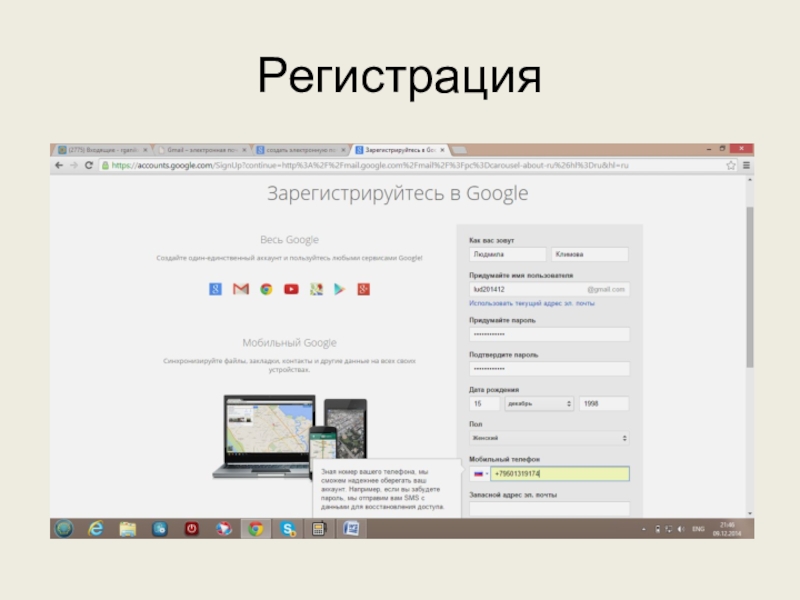Click the red power icon in taskbar

[192, 529]
